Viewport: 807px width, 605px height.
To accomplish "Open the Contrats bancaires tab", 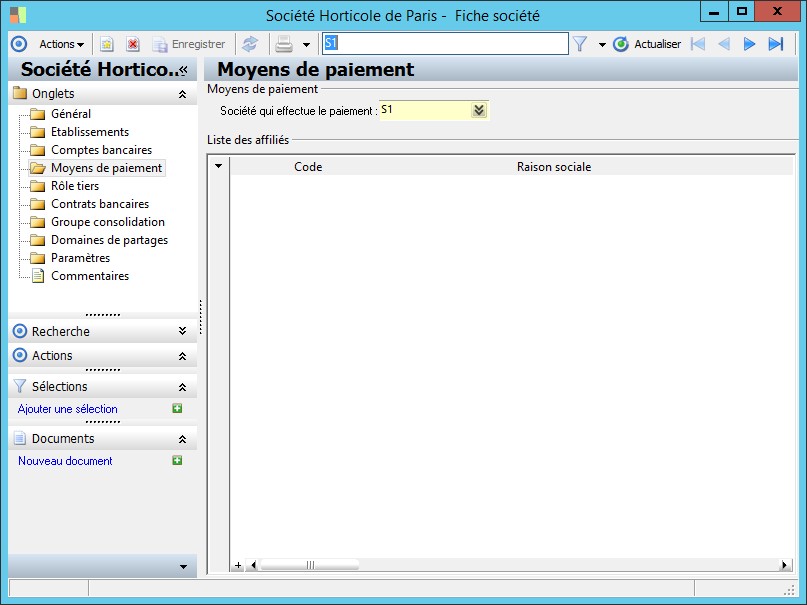I will coord(100,204).
